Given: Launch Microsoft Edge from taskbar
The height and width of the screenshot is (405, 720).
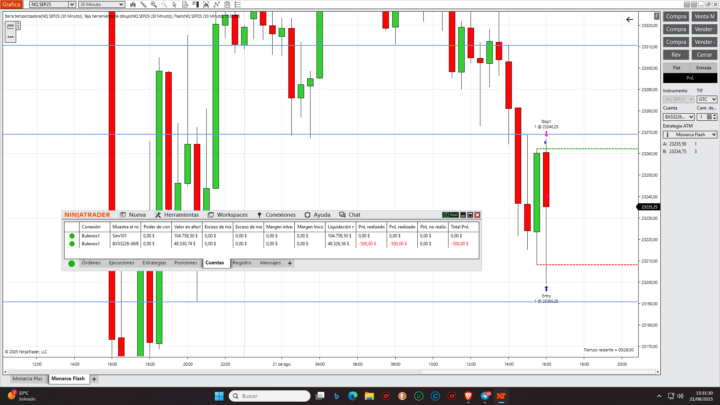Looking at the screenshot, I should pyautogui.click(x=353, y=396).
